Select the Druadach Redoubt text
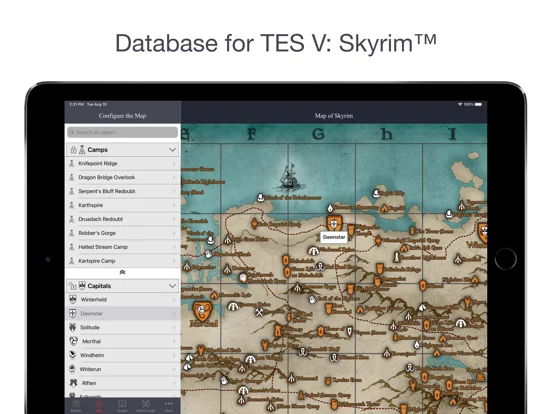 (101, 219)
